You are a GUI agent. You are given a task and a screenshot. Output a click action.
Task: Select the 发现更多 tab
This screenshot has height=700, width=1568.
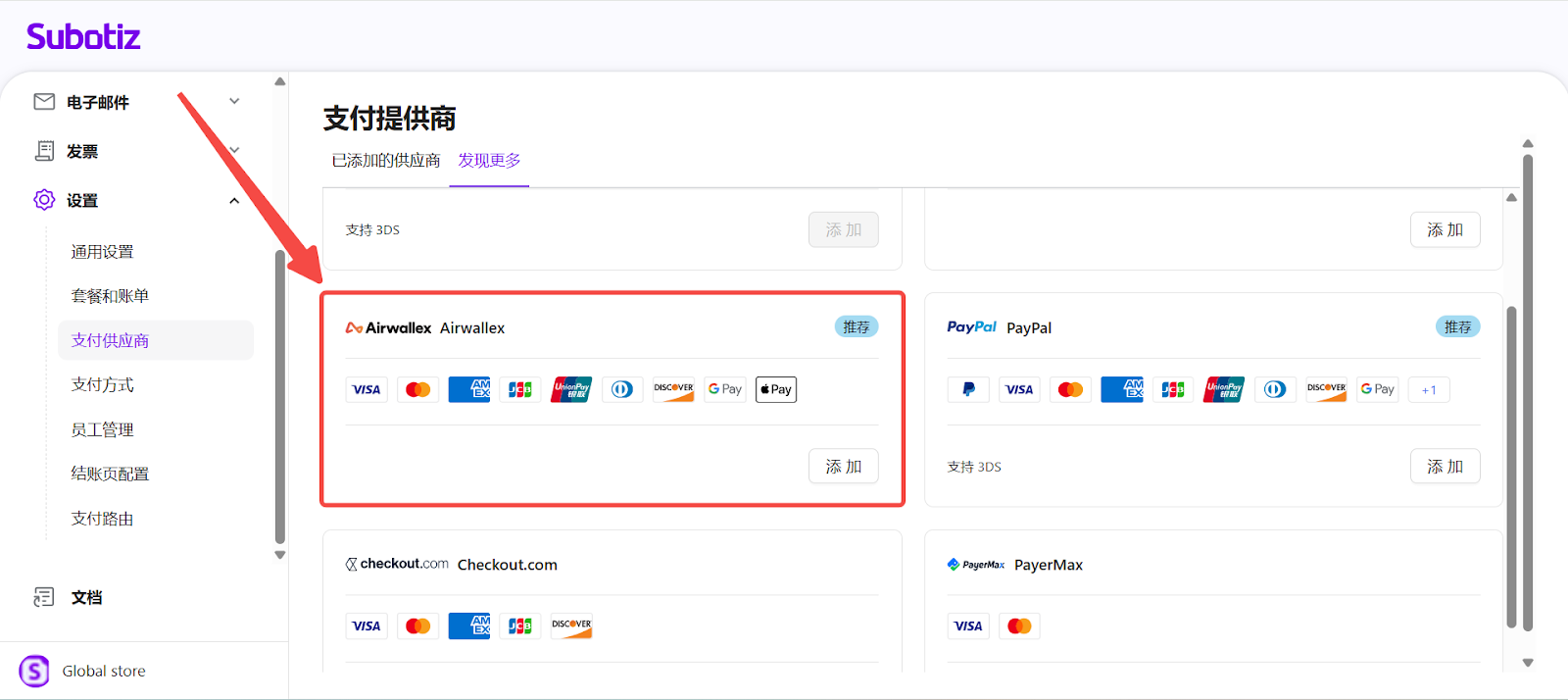point(489,161)
